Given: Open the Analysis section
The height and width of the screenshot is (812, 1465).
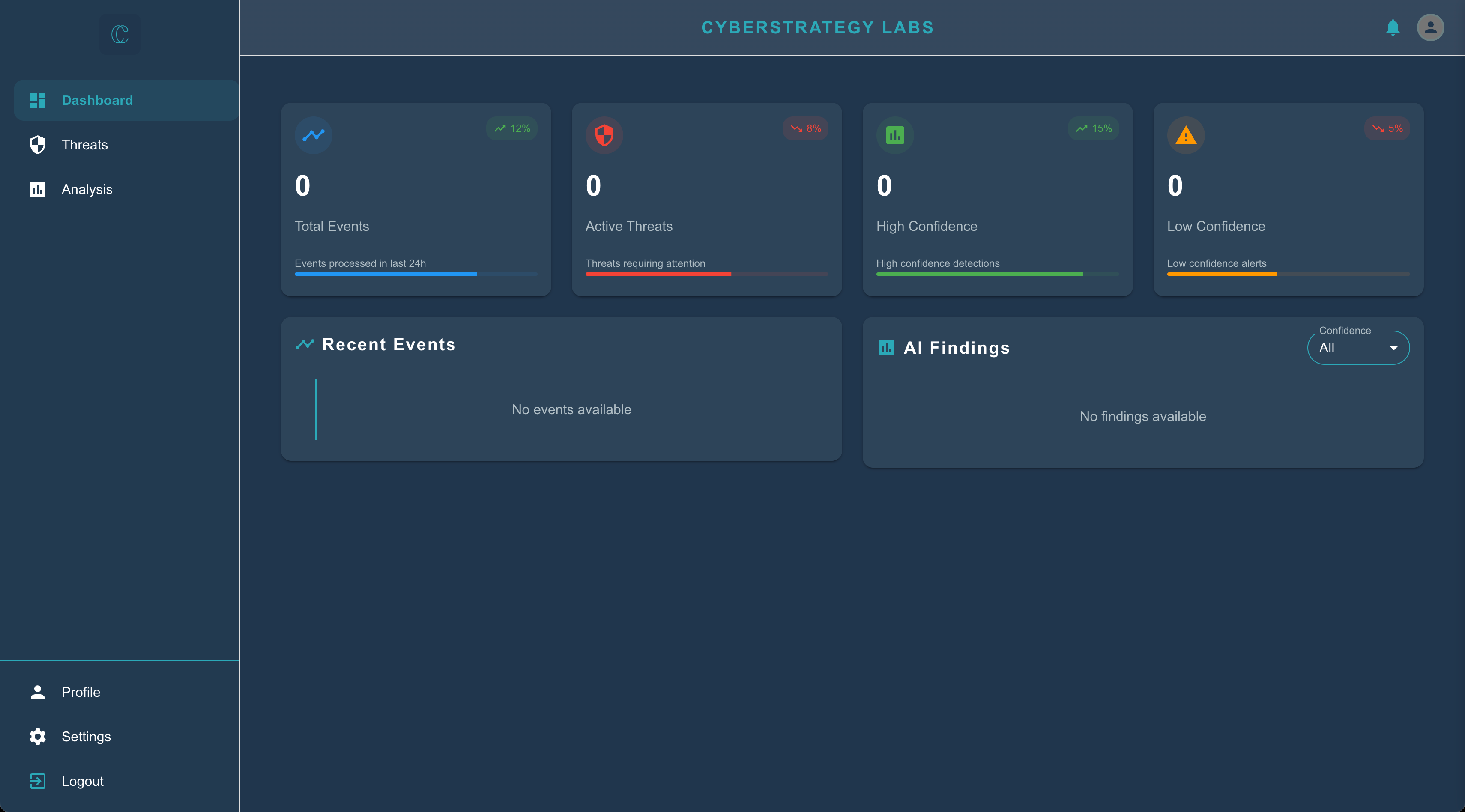Looking at the screenshot, I should pos(87,189).
